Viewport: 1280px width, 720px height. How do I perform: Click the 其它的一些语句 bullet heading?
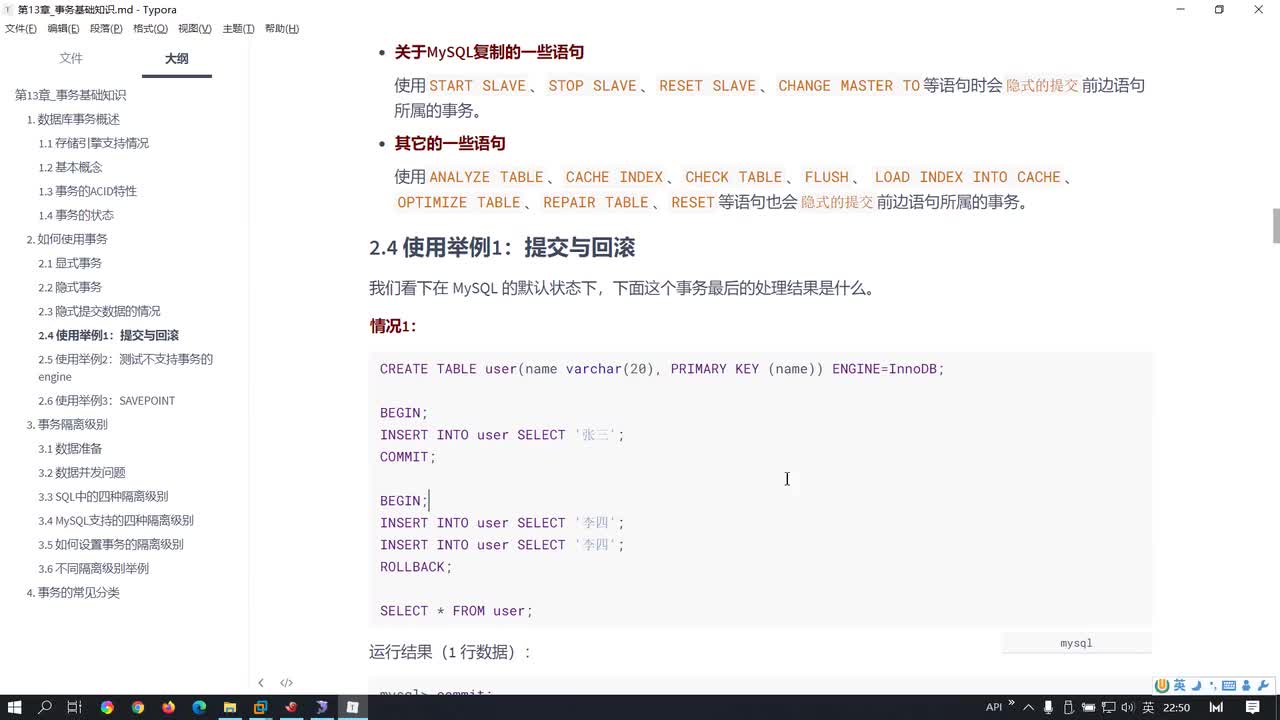pyautogui.click(x=449, y=144)
